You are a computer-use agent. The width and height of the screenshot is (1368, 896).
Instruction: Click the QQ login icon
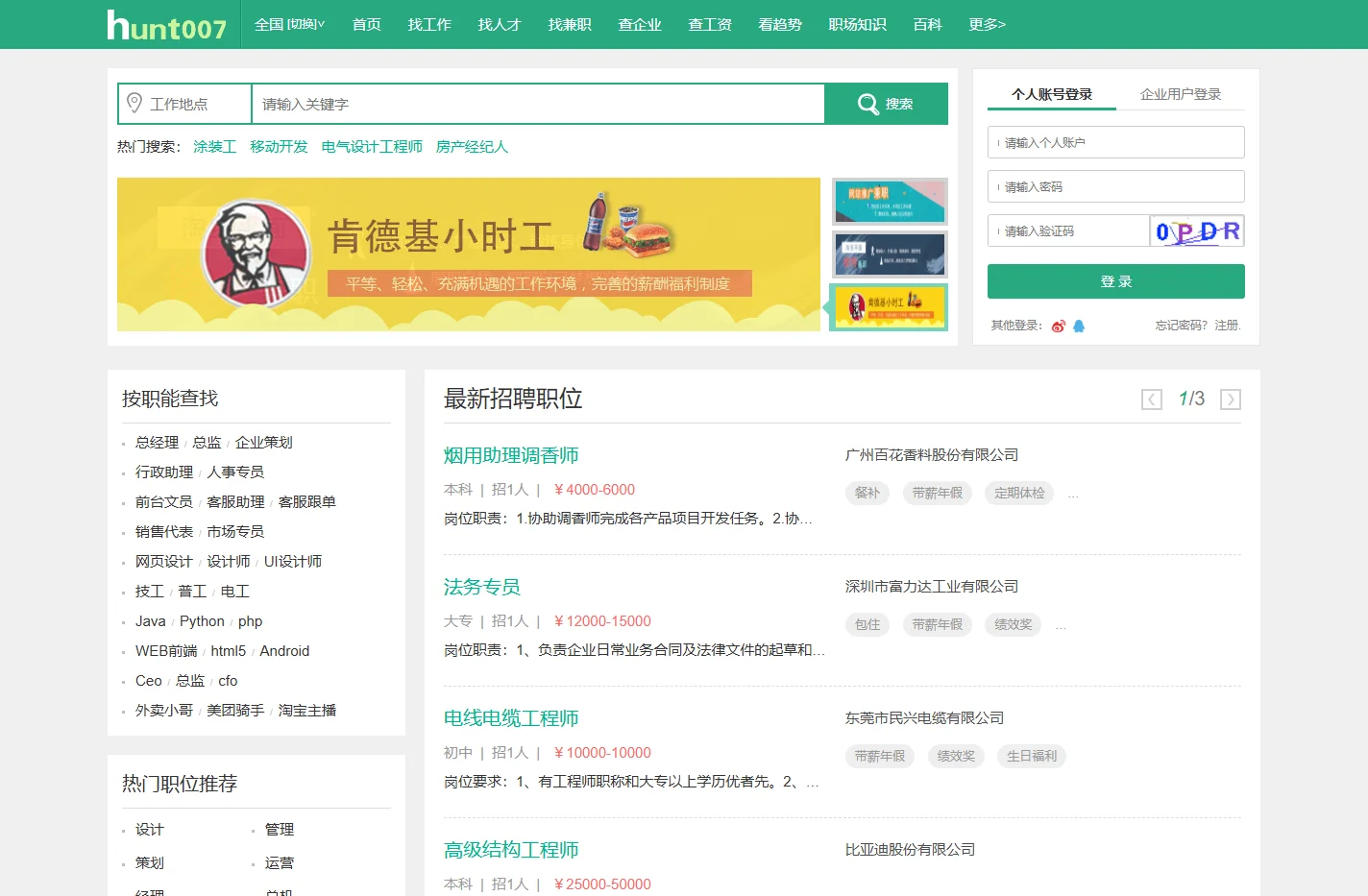click(1078, 326)
